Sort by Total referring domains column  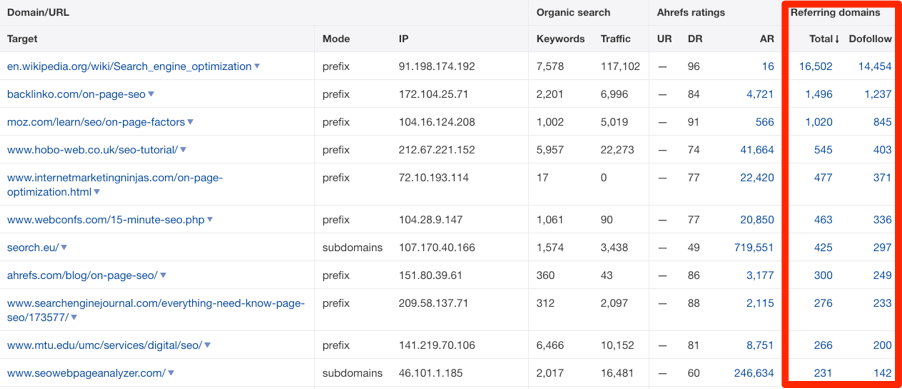pyautogui.click(x=824, y=39)
